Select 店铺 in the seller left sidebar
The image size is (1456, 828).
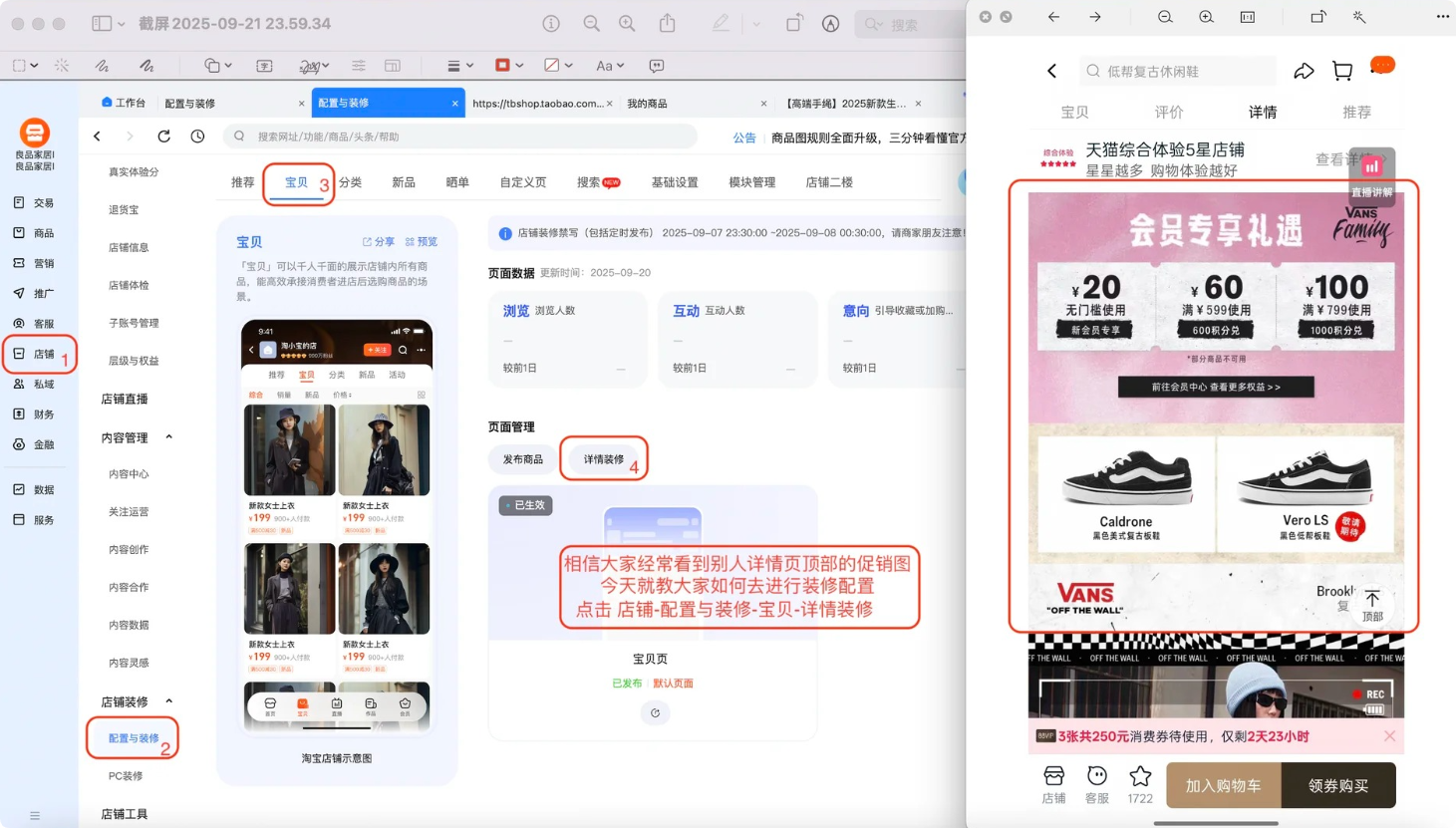(x=35, y=354)
